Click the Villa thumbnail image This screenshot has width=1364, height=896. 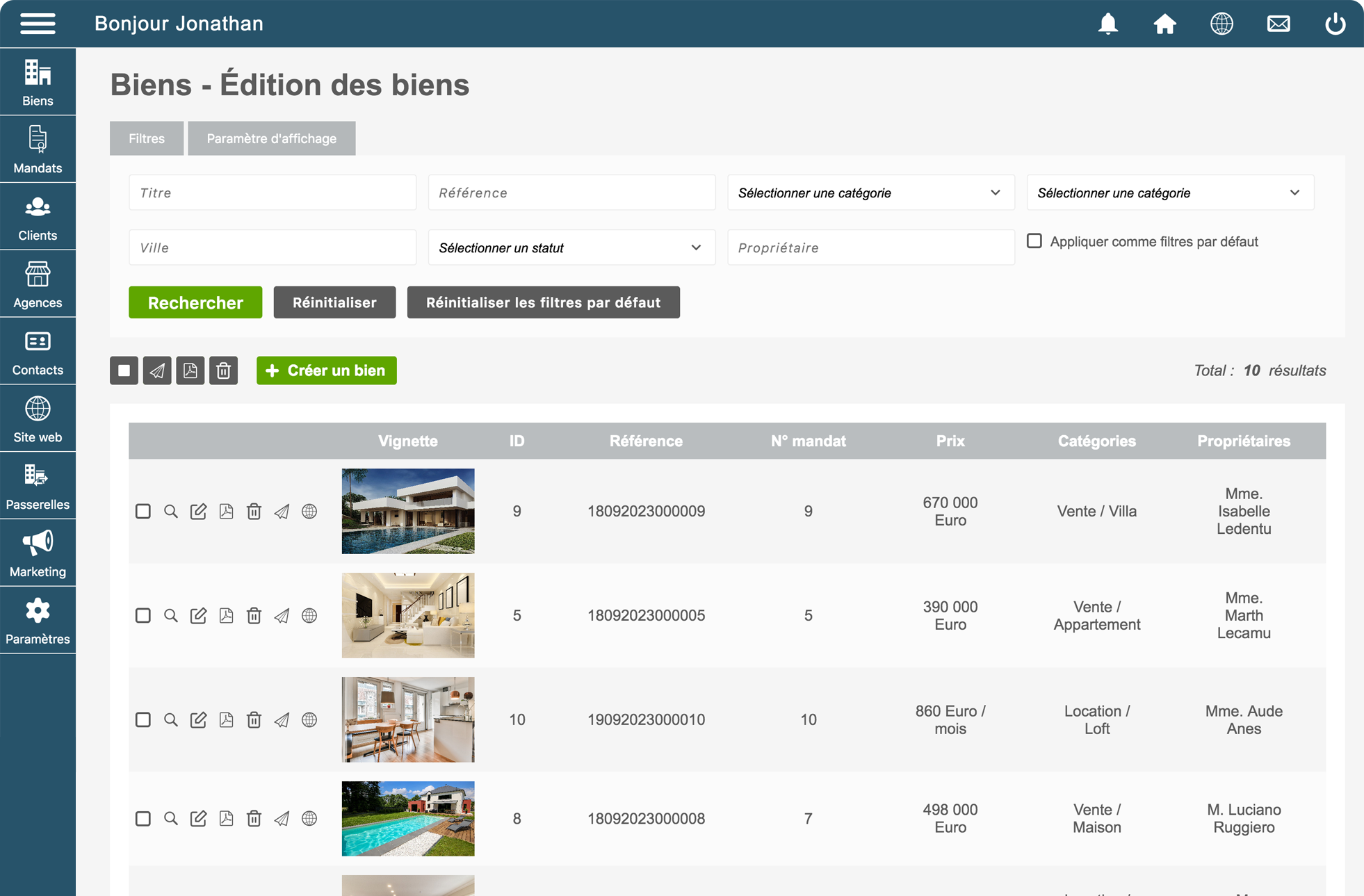408,511
